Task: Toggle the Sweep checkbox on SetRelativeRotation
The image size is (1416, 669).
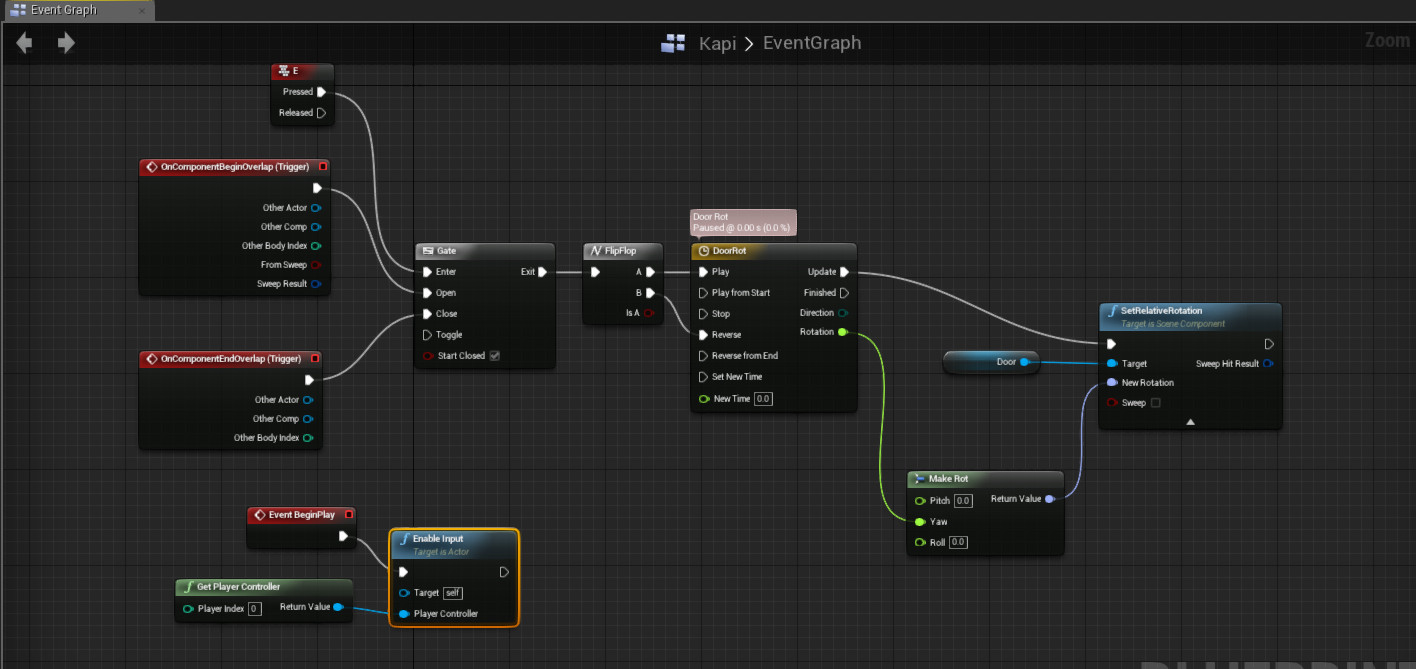Action: (x=1156, y=403)
